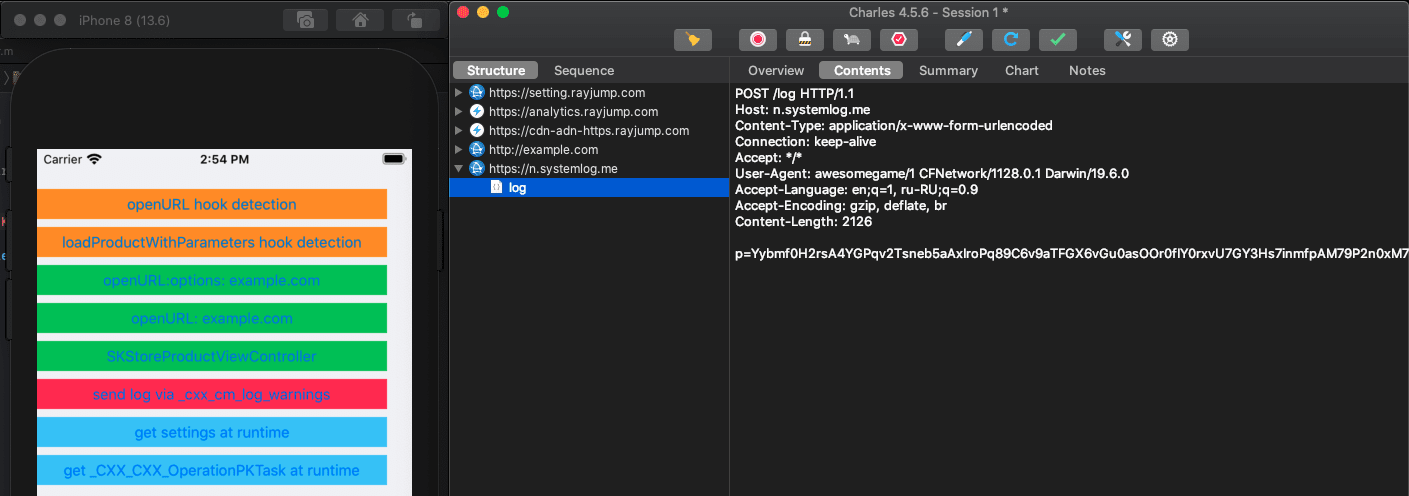1409x496 pixels.
Task: Click the p= request body payload line
Action: coord(1072,254)
